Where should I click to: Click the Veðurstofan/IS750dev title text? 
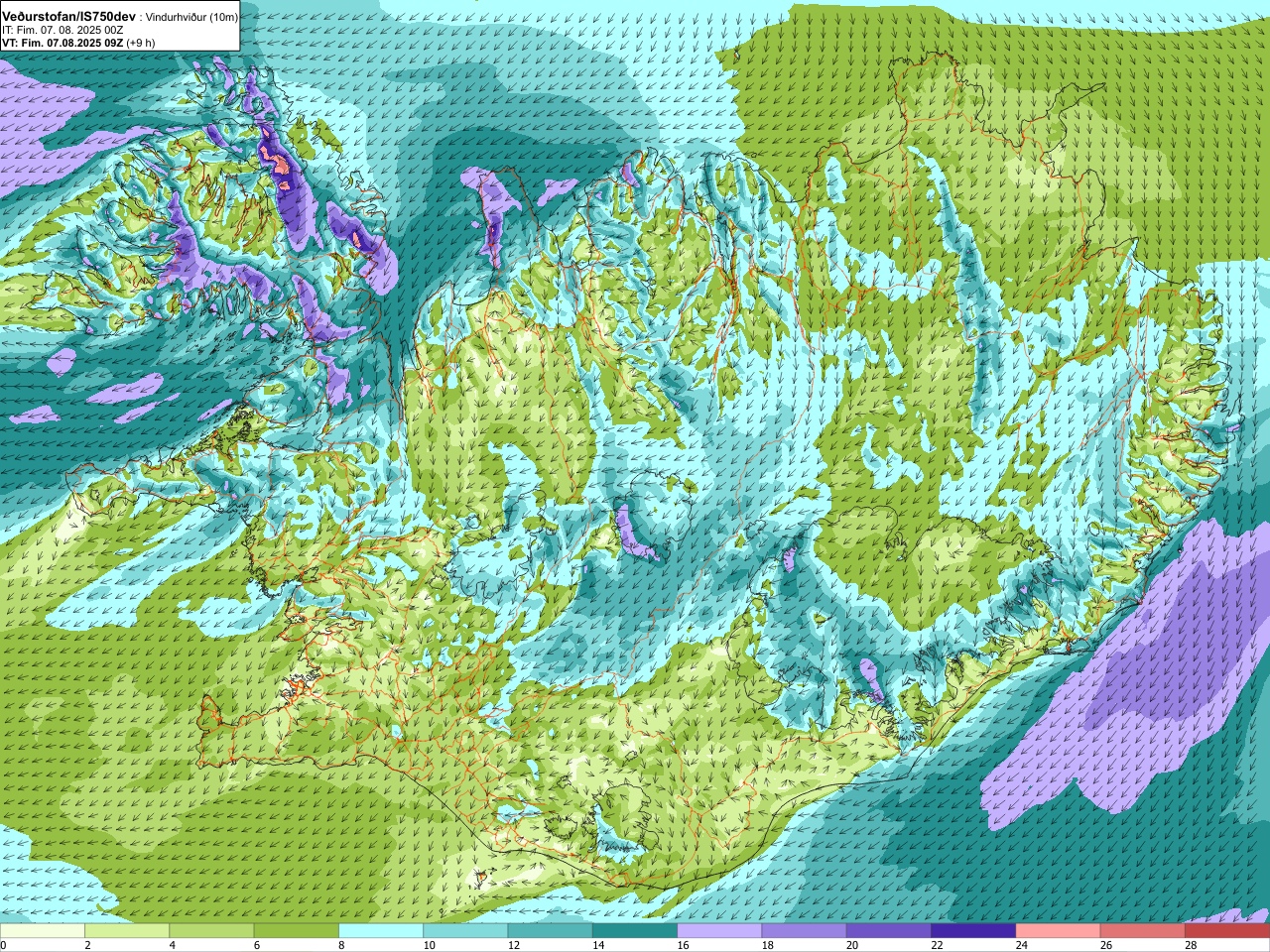69,17
